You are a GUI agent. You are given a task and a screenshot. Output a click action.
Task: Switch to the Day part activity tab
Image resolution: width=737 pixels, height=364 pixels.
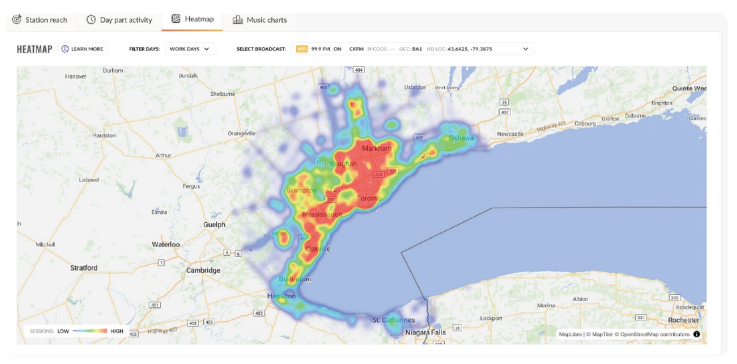119,20
